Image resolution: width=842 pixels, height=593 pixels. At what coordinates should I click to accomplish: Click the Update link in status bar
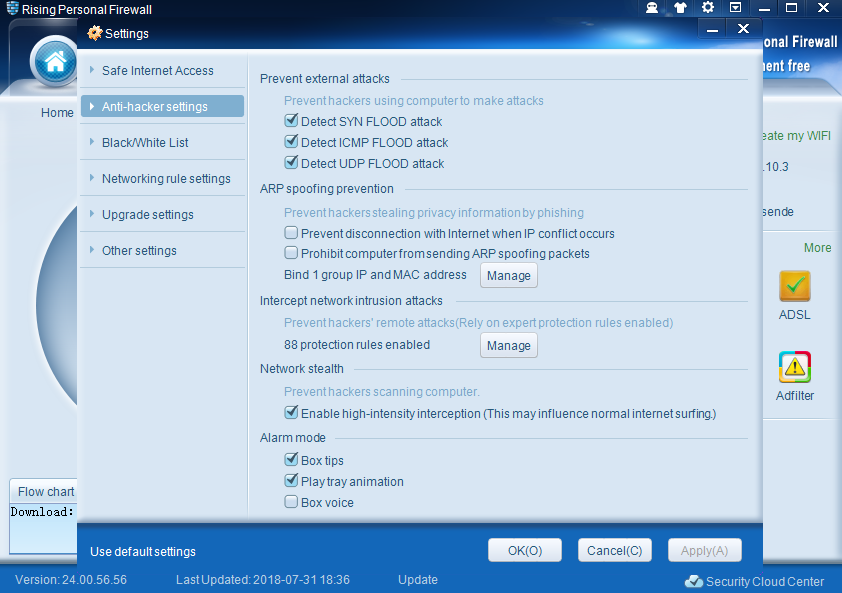click(418, 580)
